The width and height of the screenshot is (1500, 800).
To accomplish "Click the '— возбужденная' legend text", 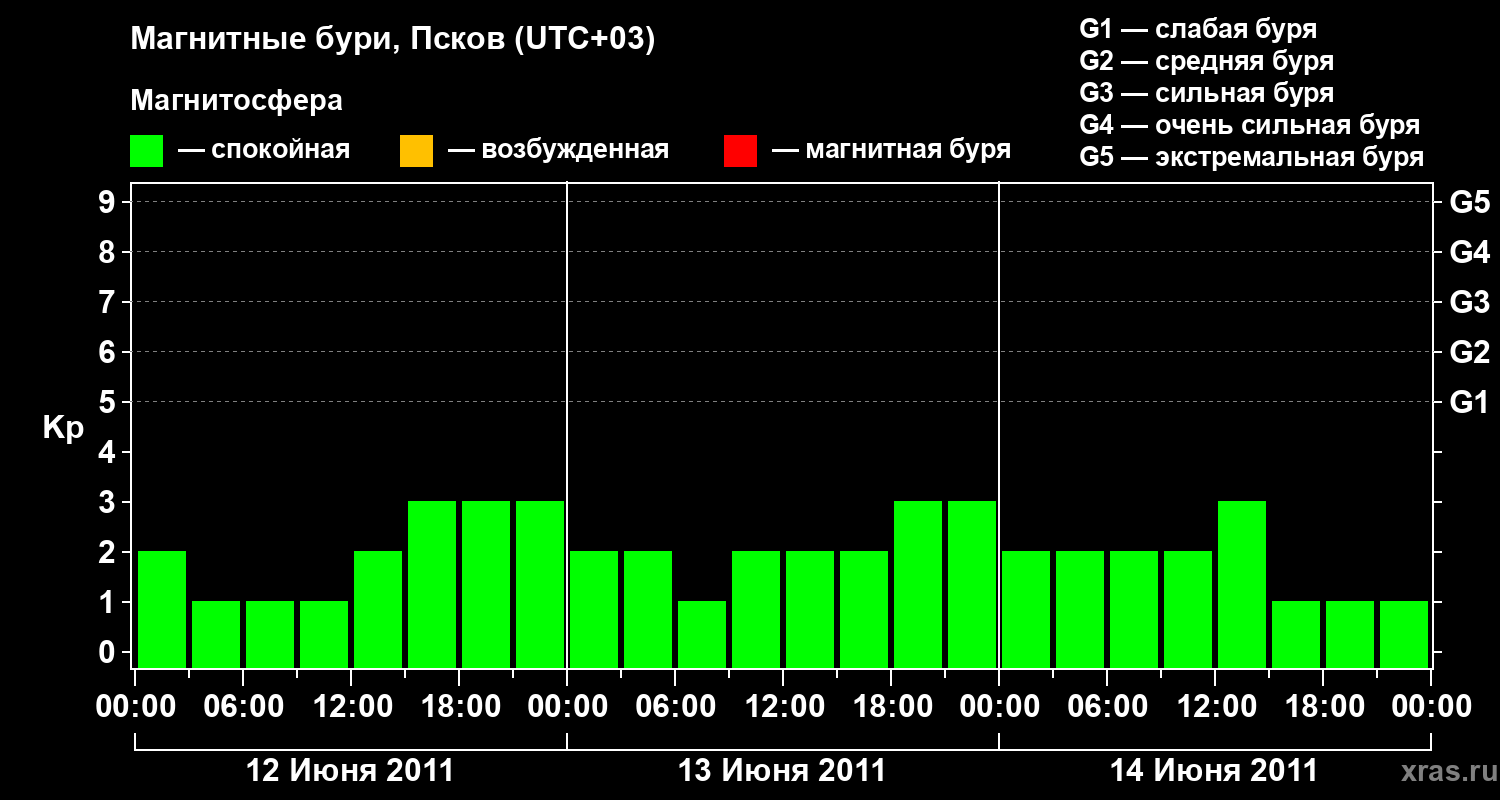I will click(558, 151).
